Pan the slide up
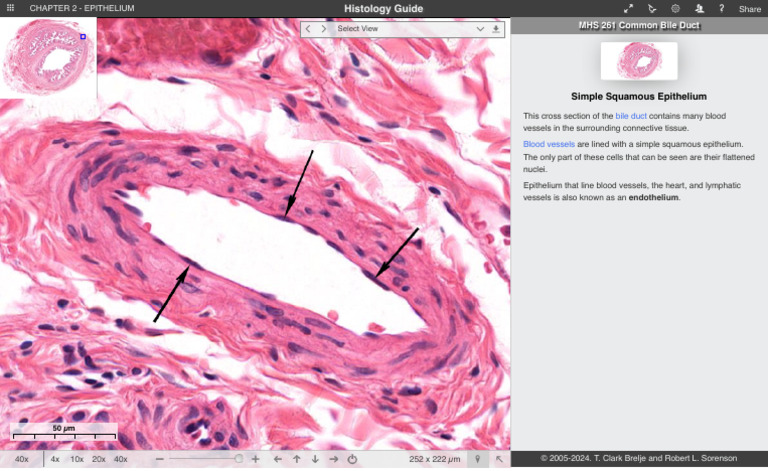Image resolution: width=768 pixels, height=471 pixels. tap(297, 459)
